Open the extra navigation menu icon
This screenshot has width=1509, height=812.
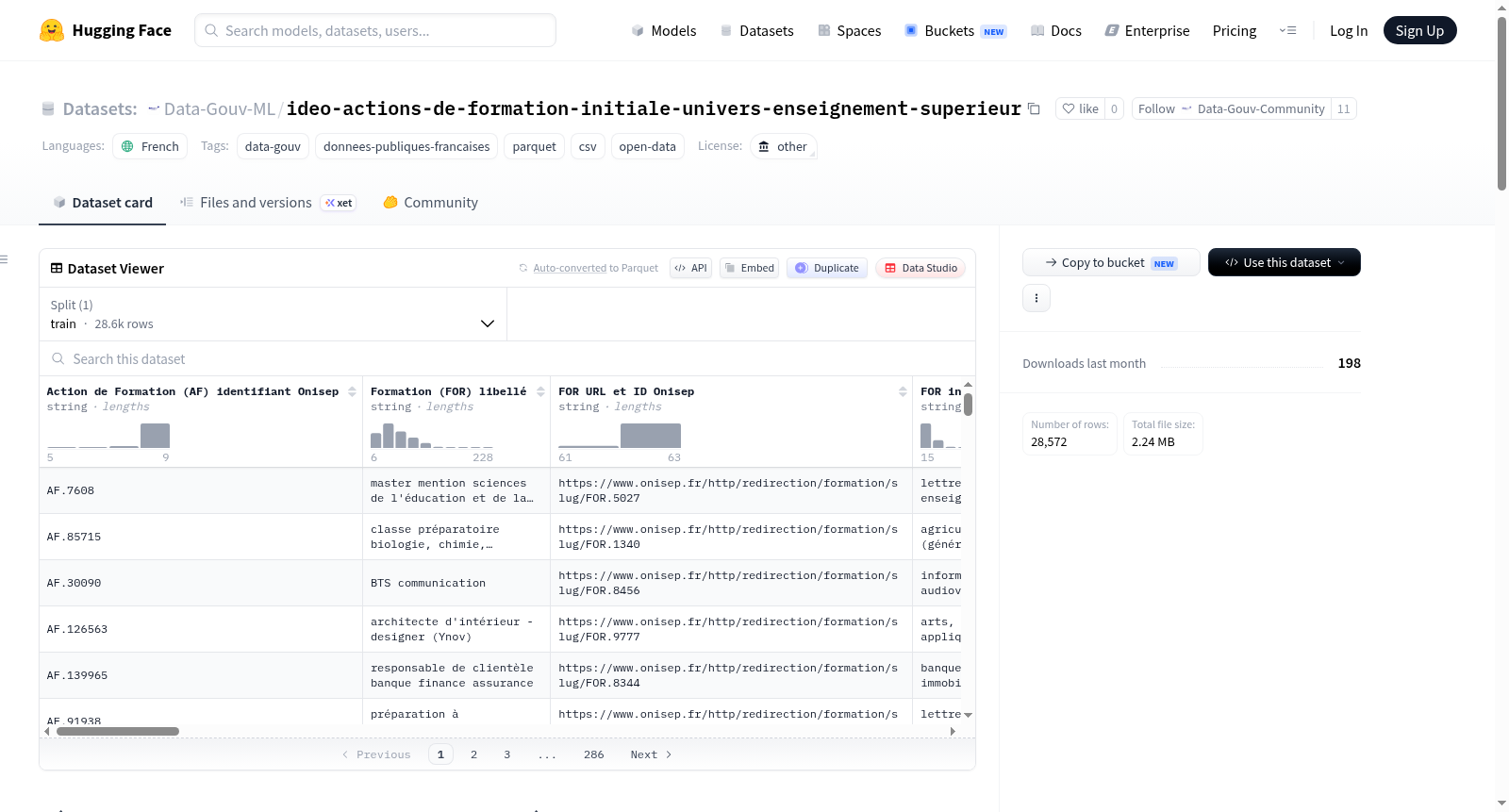click(x=1287, y=30)
